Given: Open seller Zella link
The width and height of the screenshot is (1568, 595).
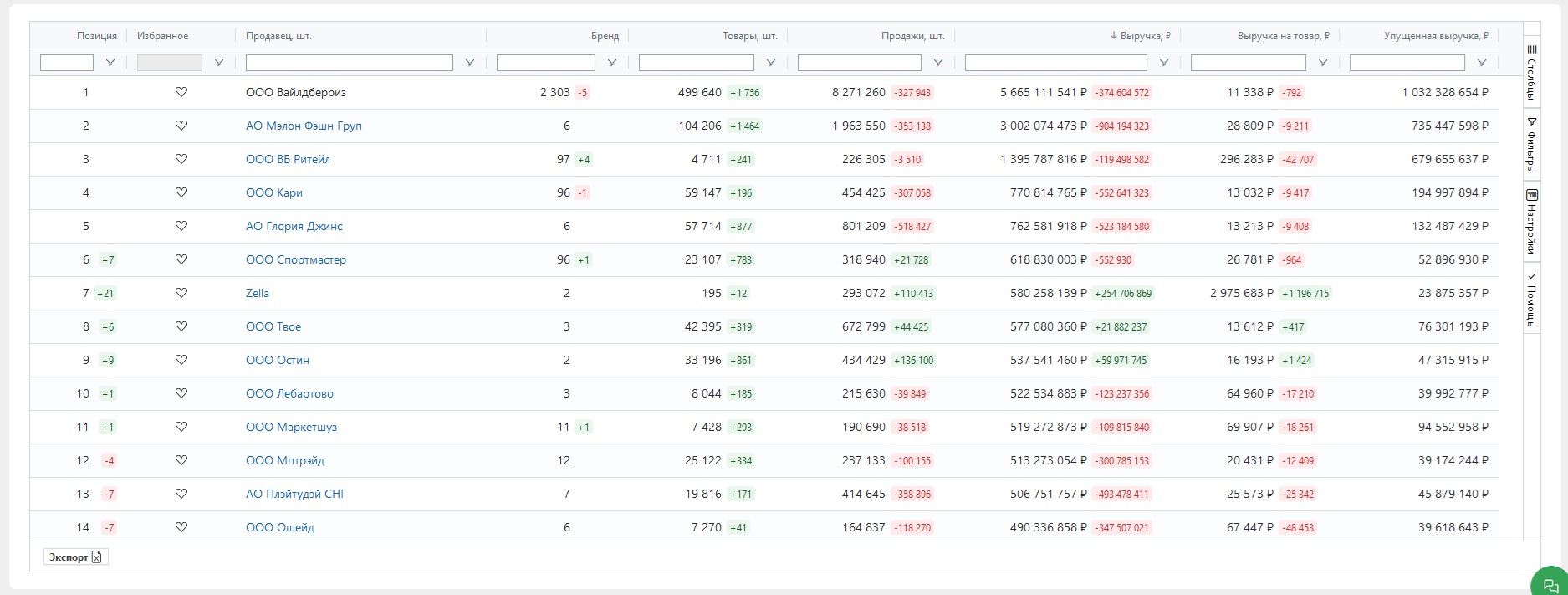Looking at the screenshot, I should (258, 293).
